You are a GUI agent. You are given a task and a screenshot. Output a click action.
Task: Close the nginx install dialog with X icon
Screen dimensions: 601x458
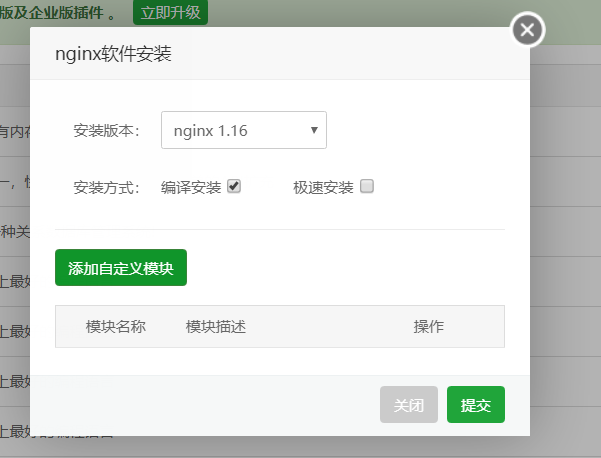(x=527, y=30)
